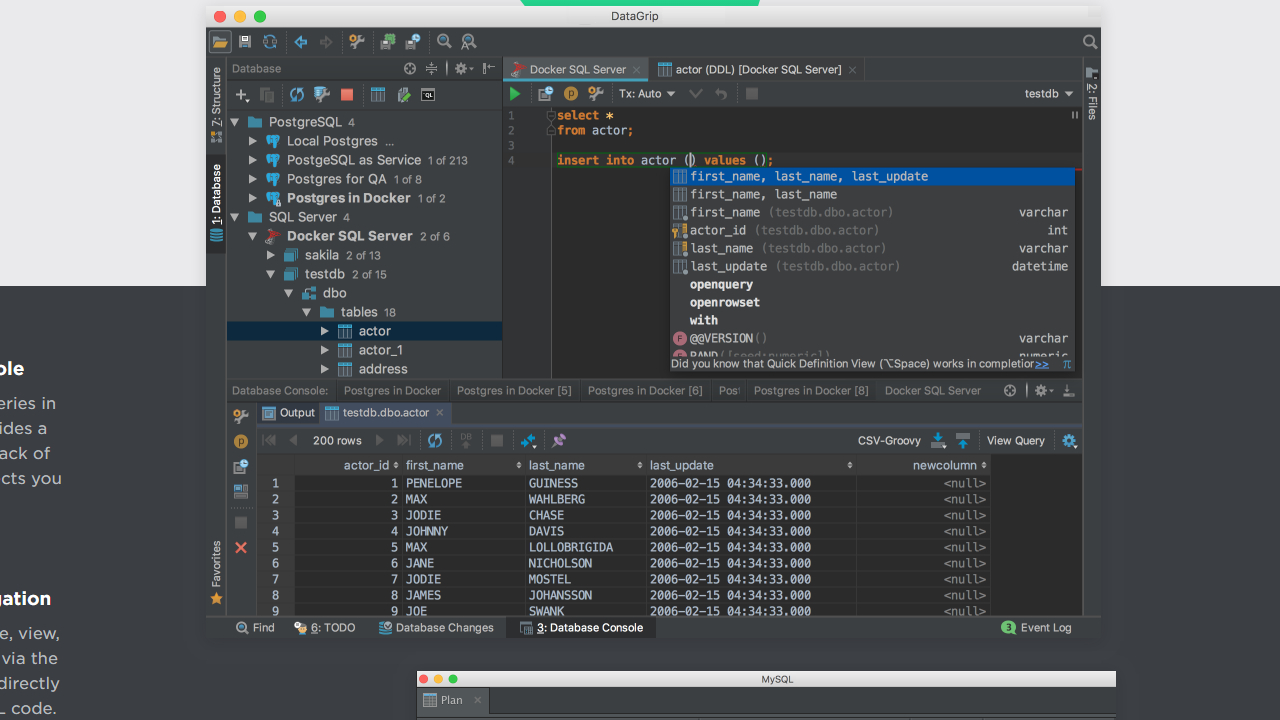Open the Database panel settings gear
The width and height of the screenshot is (1280, 720).
point(461,68)
